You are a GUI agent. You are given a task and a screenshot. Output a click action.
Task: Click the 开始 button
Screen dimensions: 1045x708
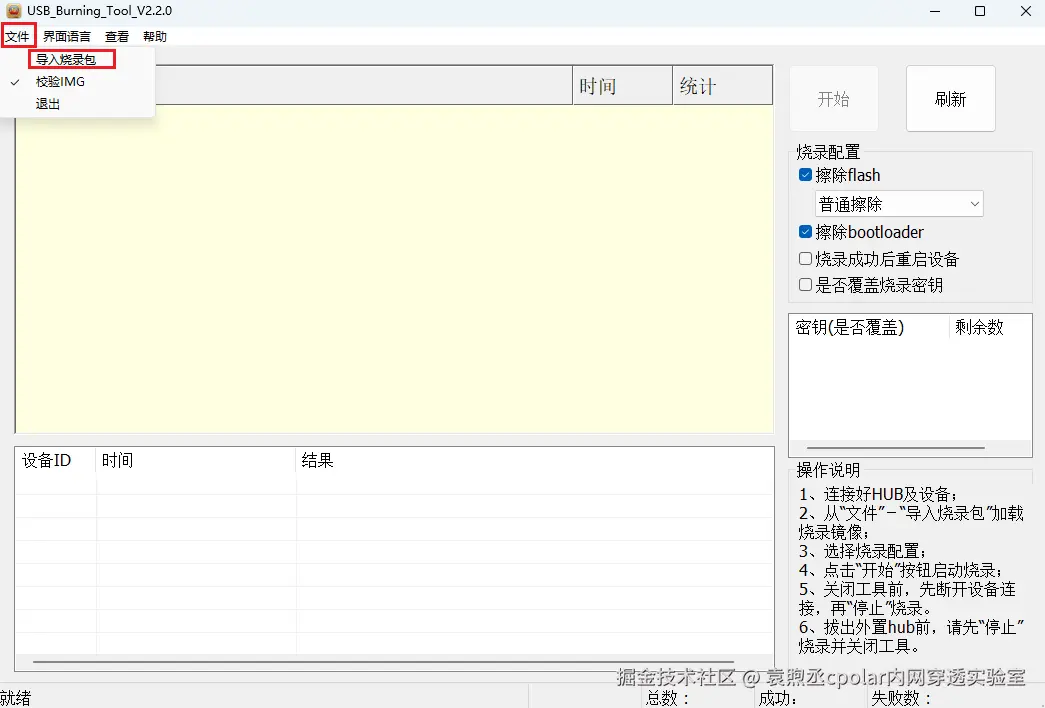[x=833, y=99]
